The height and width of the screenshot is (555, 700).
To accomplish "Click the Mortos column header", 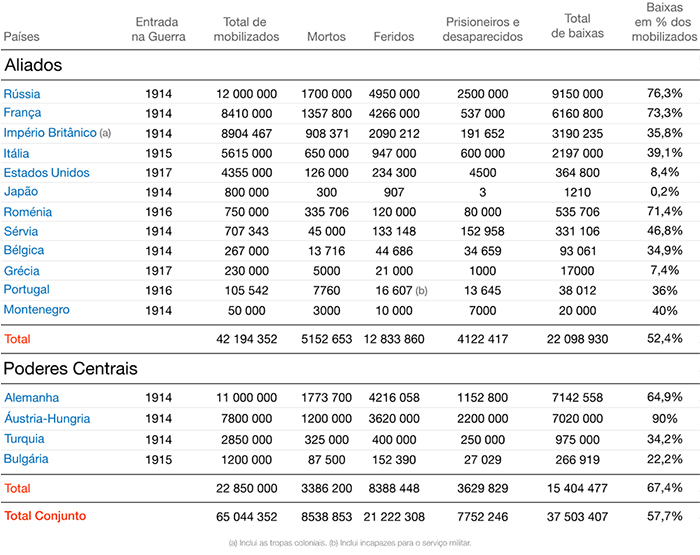I will point(327,37).
